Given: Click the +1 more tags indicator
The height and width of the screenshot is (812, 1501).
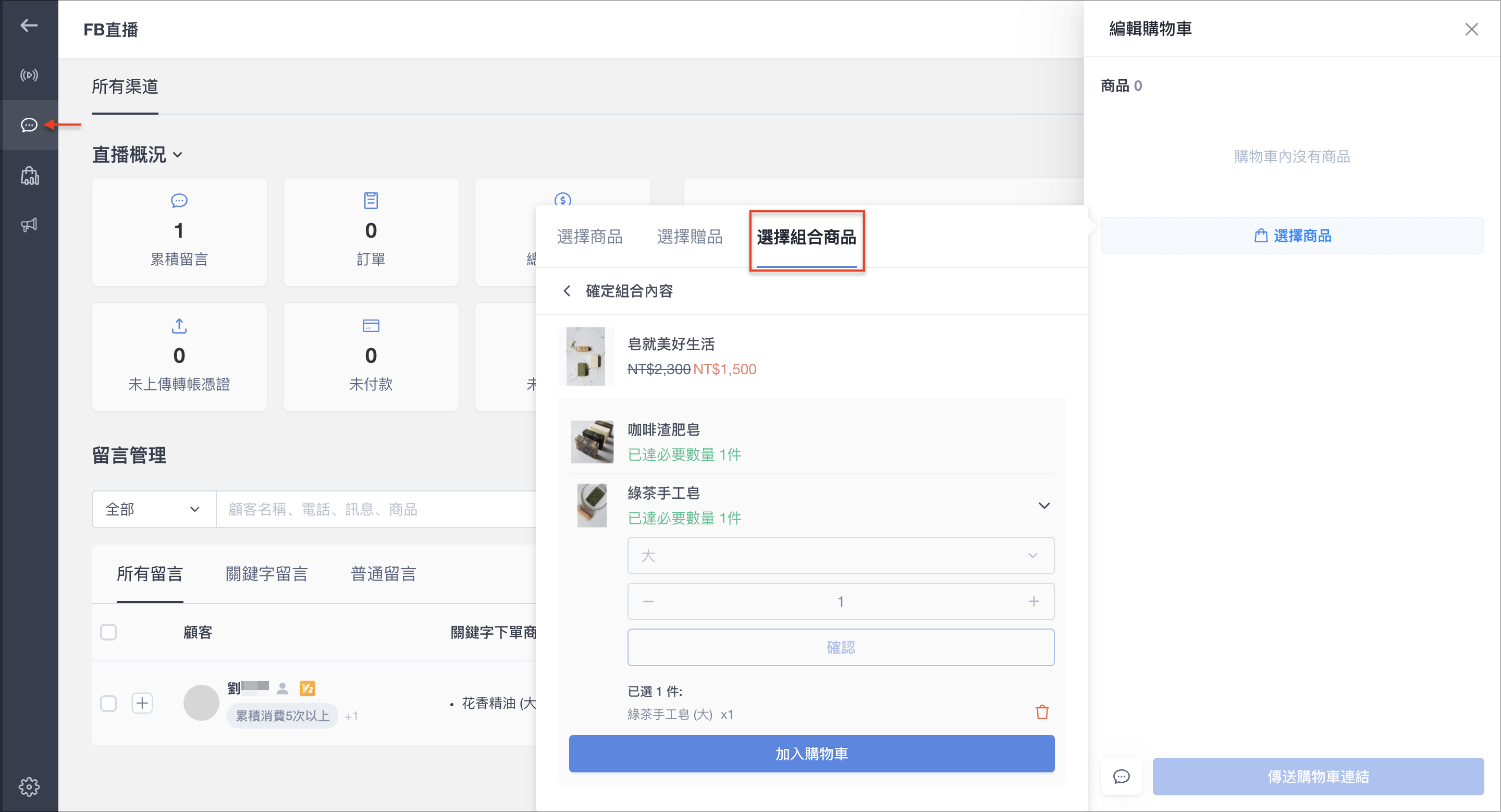Looking at the screenshot, I should [351, 716].
